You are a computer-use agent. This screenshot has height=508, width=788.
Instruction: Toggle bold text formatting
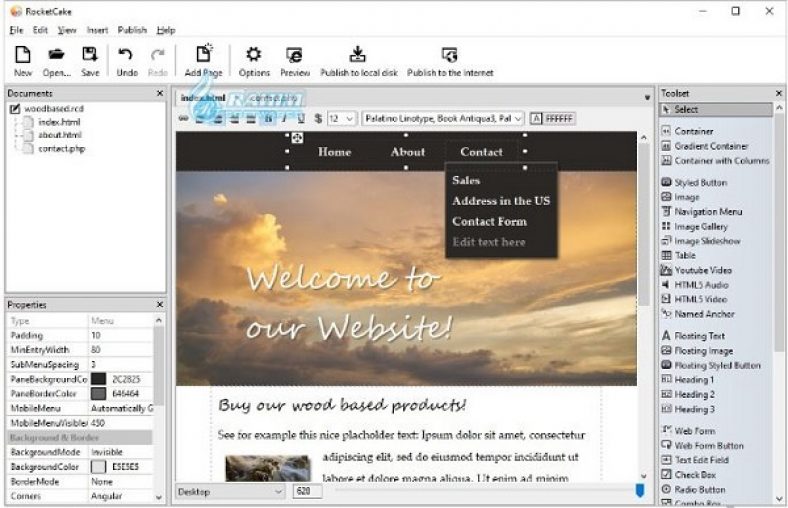268,119
